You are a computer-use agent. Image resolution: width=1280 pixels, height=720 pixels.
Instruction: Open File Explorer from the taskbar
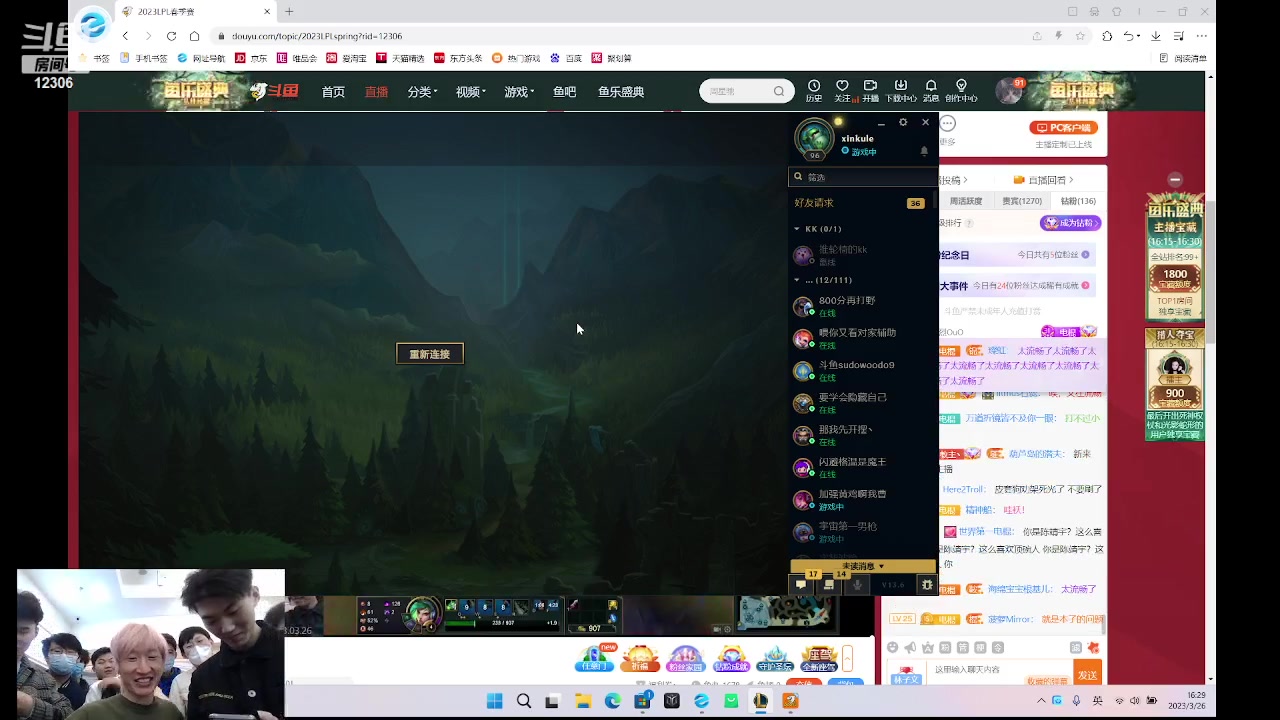(582, 701)
